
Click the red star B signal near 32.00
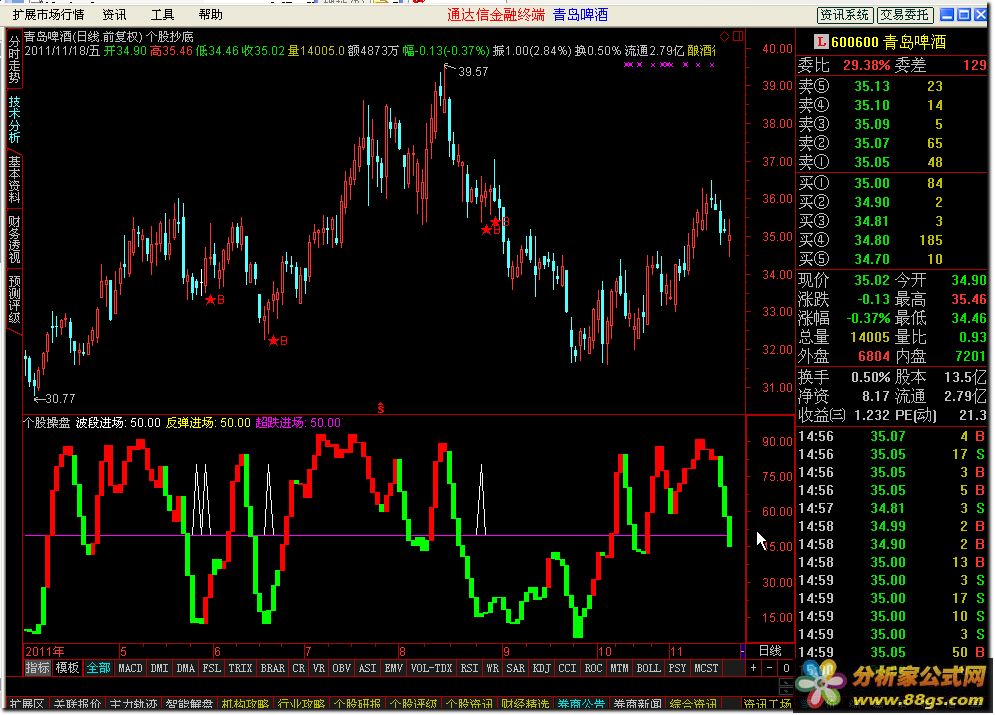tap(278, 341)
